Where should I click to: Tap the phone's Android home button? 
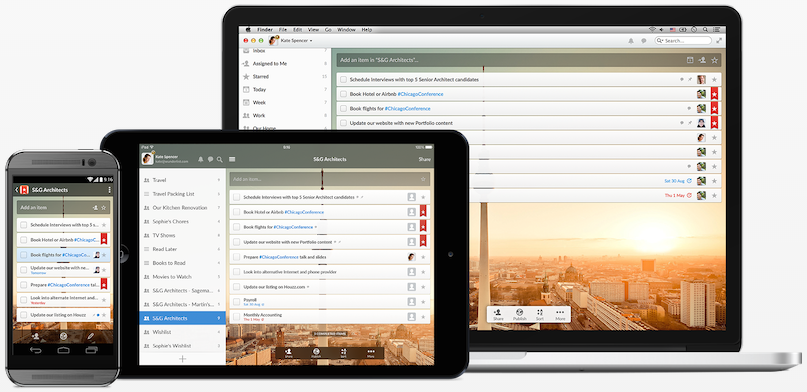point(63,350)
